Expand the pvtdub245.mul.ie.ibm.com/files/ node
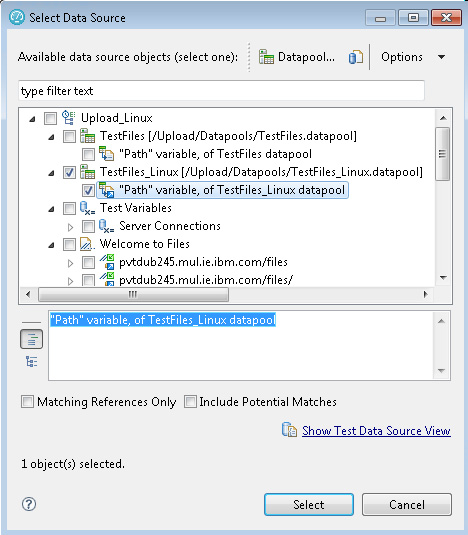Image resolution: width=468 pixels, height=535 pixels. [70, 281]
